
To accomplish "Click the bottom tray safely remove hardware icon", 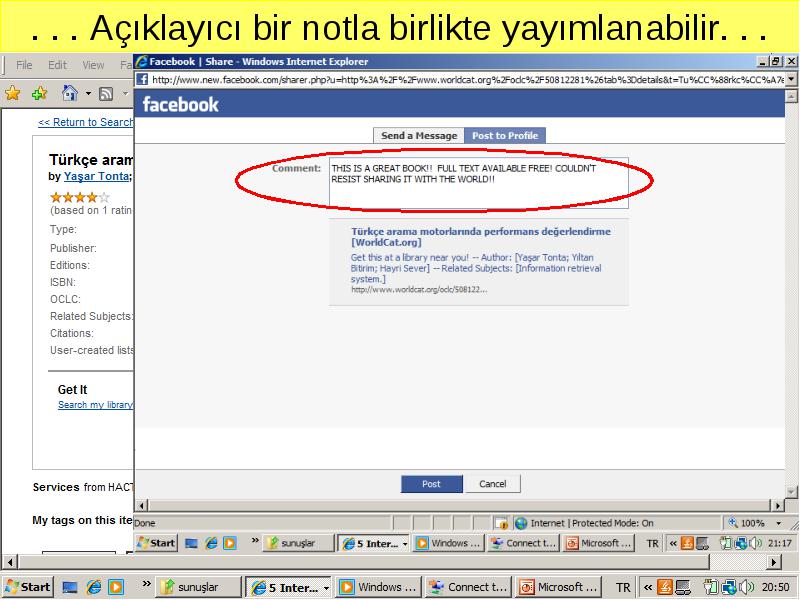I will [711, 588].
